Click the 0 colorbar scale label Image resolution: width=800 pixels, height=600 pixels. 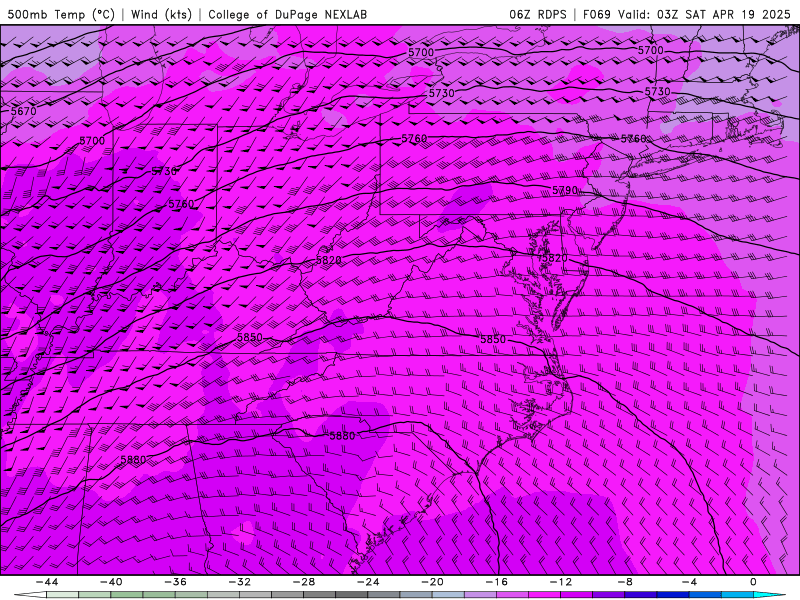click(754, 582)
